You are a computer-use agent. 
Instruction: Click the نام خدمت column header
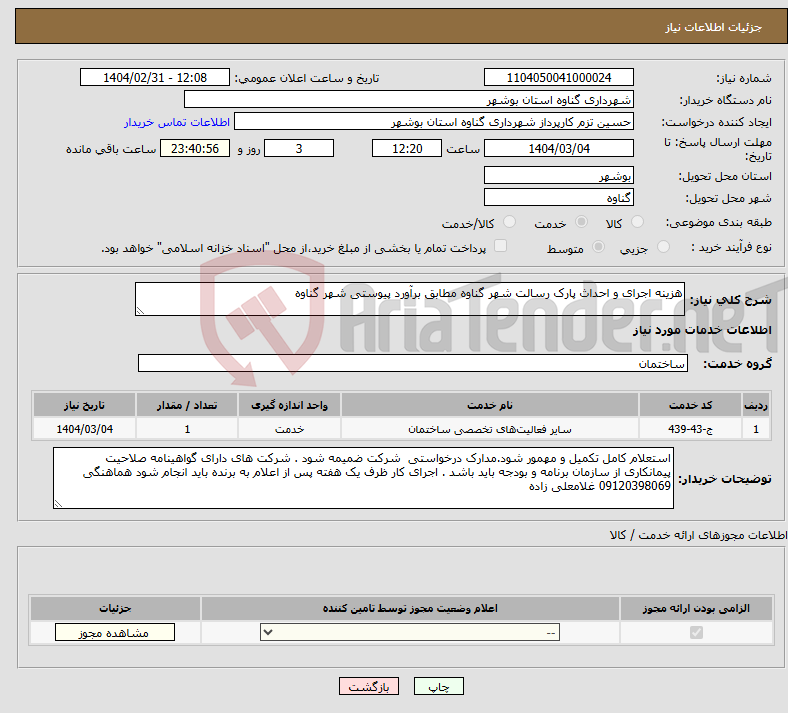click(489, 405)
